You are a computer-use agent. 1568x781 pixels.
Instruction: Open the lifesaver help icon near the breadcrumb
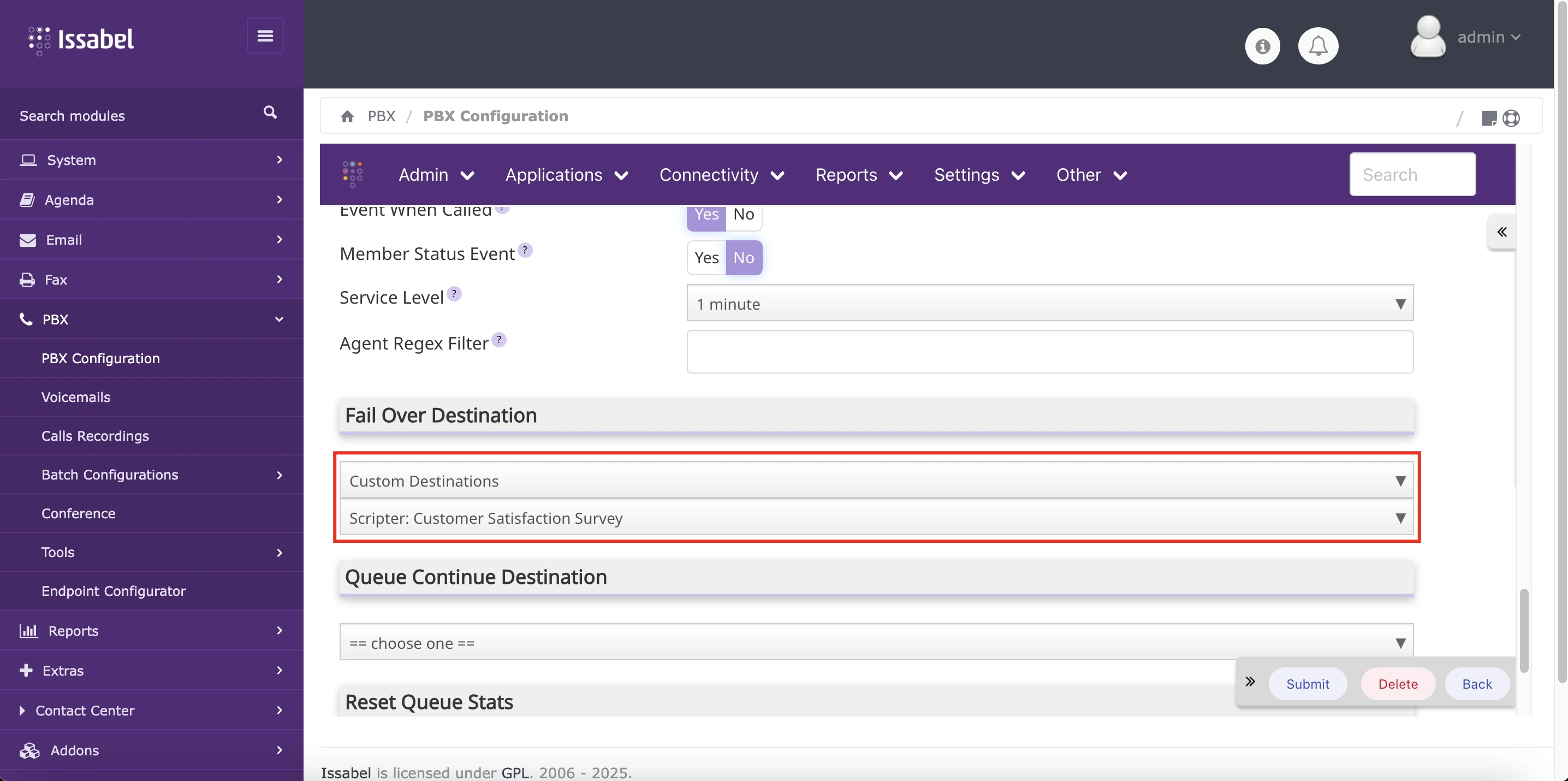pyautogui.click(x=1512, y=118)
